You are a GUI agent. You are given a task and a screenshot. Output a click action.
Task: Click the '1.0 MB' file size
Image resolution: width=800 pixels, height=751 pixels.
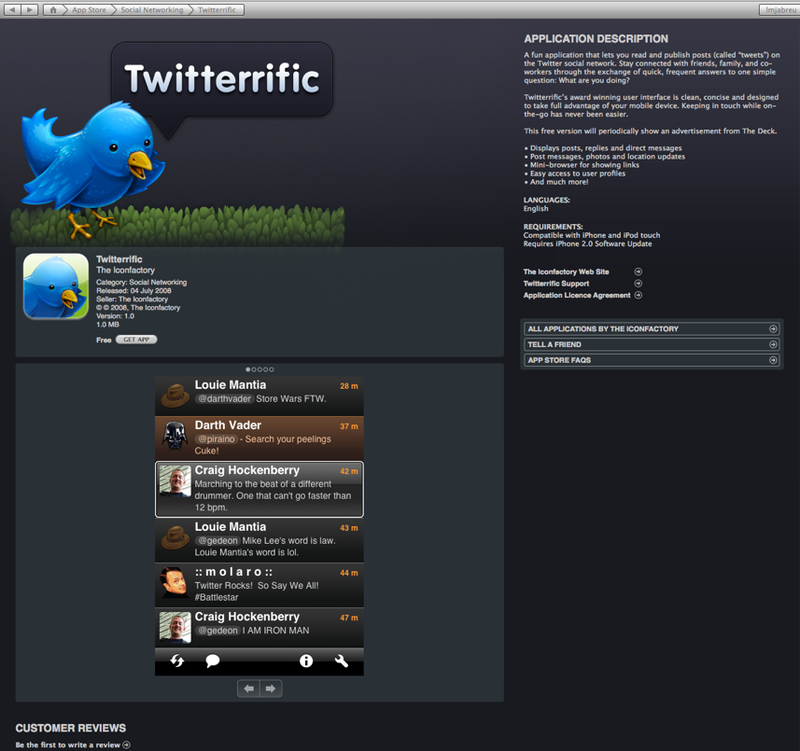pyautogui.click(x=108, y=324)
